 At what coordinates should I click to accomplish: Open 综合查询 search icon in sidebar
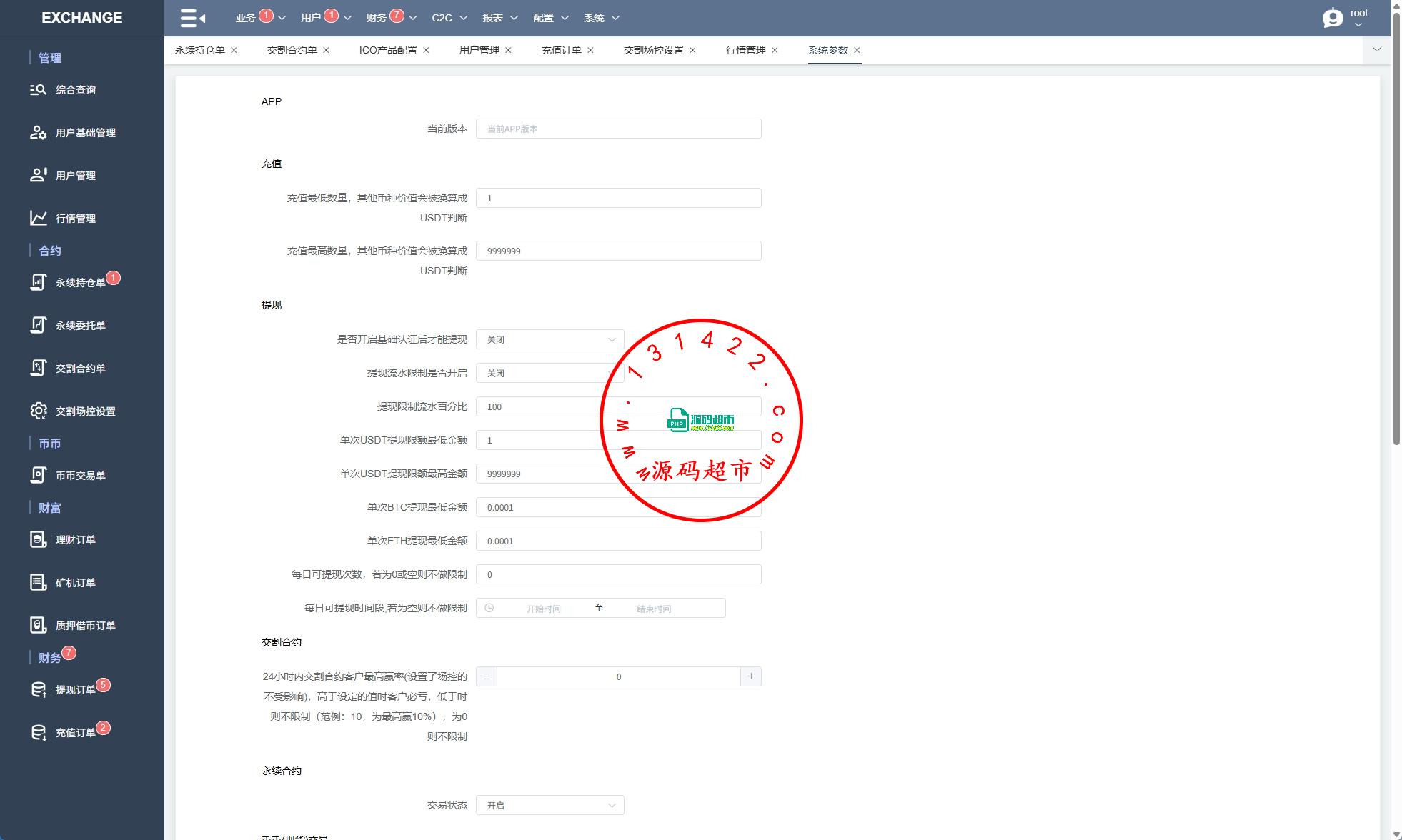coord(38,90)
